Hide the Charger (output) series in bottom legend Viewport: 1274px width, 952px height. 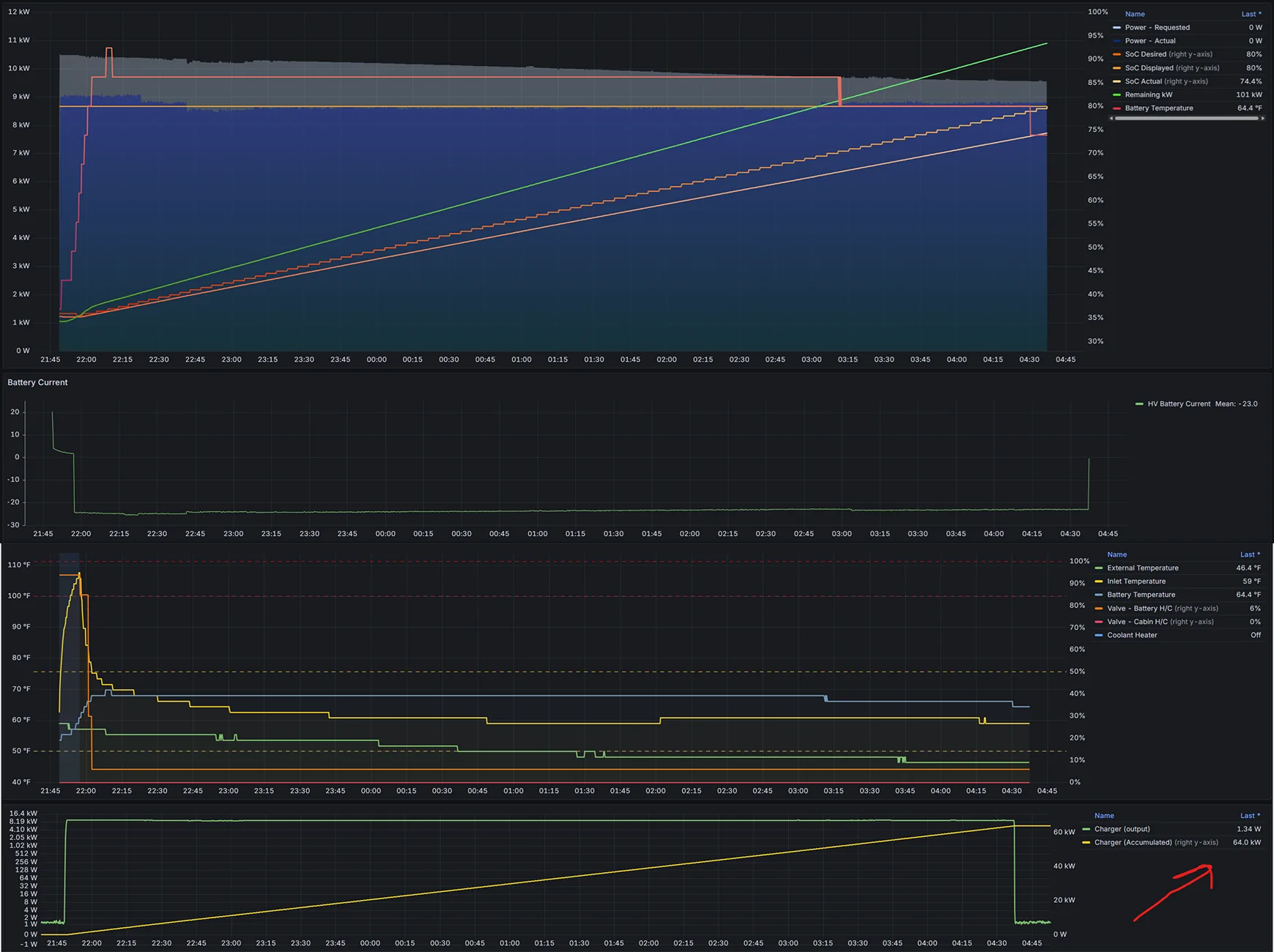click(1121, 829)
